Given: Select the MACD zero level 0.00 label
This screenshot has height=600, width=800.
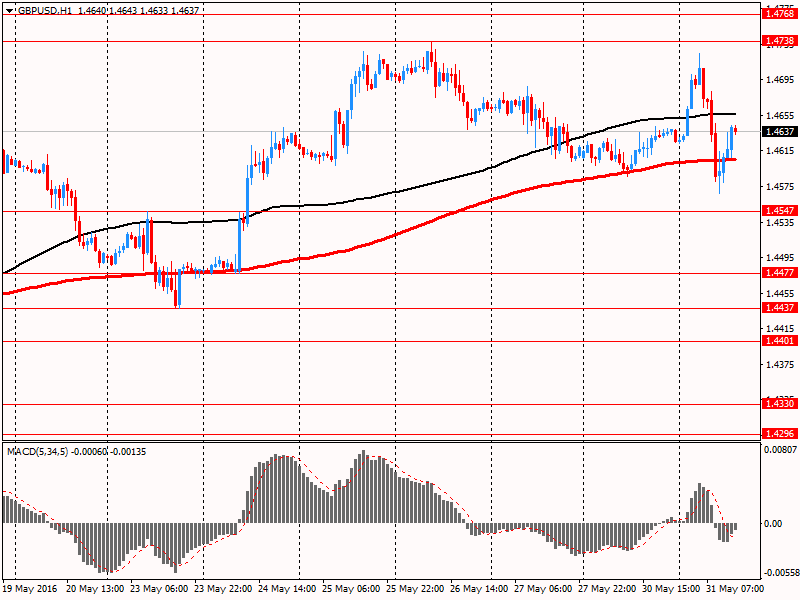Looking at the screenshot, I should (x=773, y=523).
